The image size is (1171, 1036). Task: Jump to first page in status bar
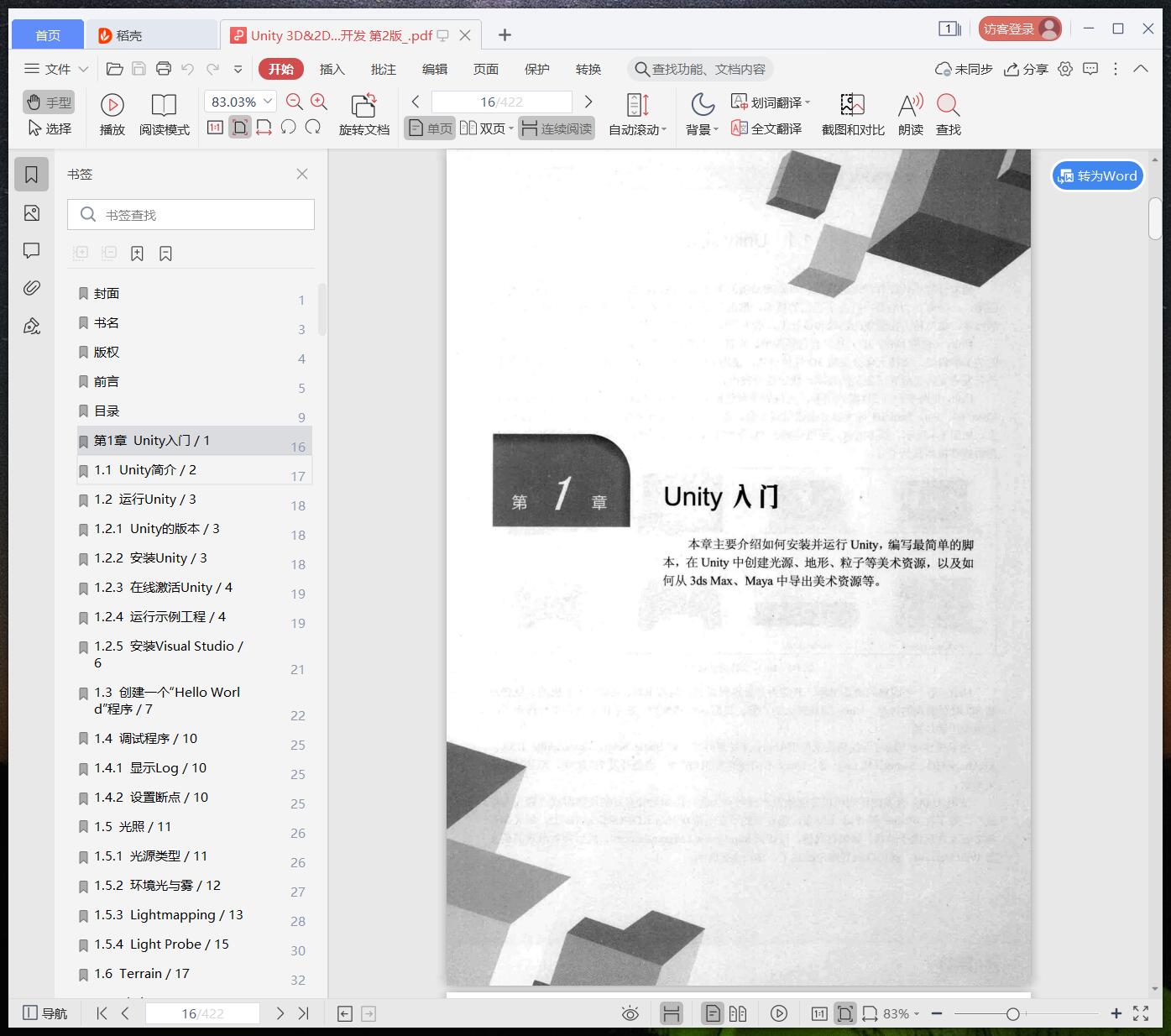point(102,1013)
